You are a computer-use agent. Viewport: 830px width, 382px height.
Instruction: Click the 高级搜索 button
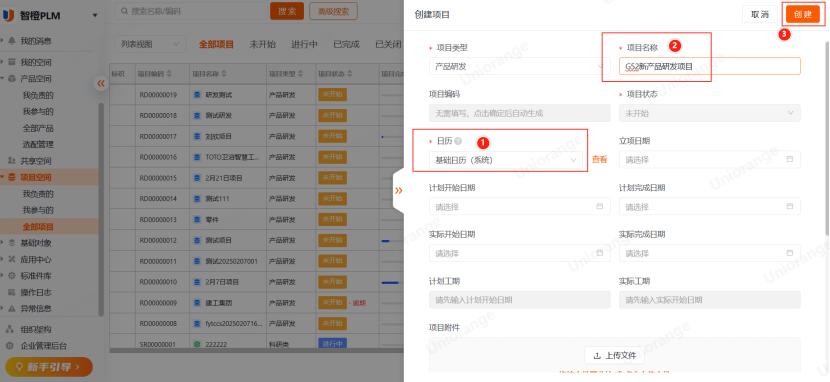point(333,11)
